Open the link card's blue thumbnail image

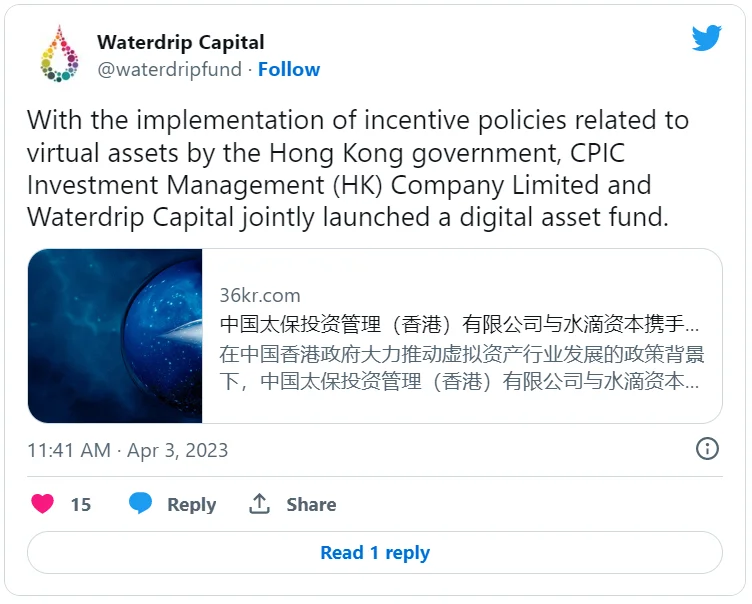(x=115, y=336)
